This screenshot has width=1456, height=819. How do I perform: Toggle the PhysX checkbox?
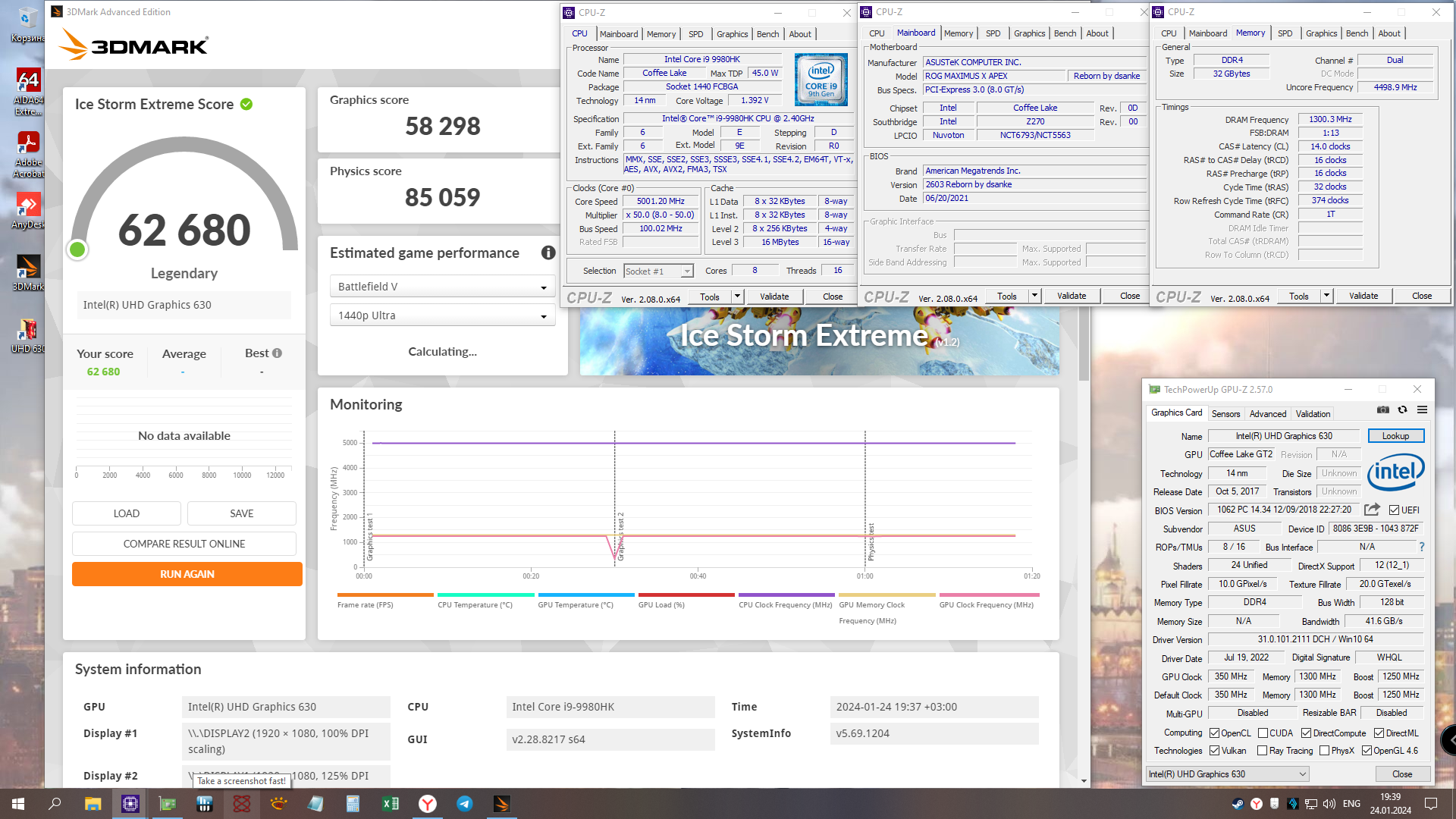coord(1324,751)
